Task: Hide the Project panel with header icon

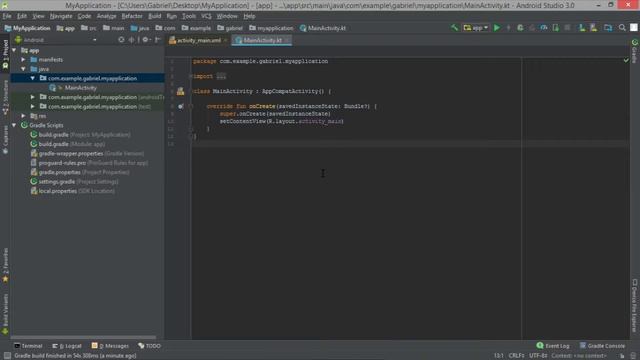Action: pos(158,40)
